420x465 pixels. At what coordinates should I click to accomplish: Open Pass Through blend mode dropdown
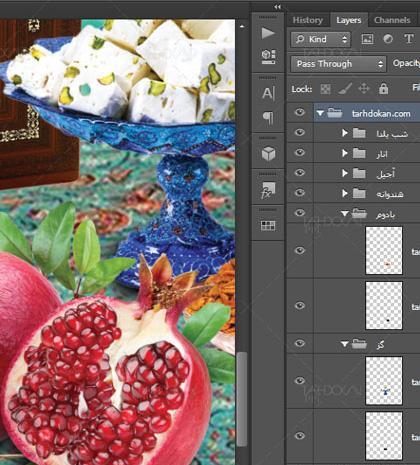338,64
